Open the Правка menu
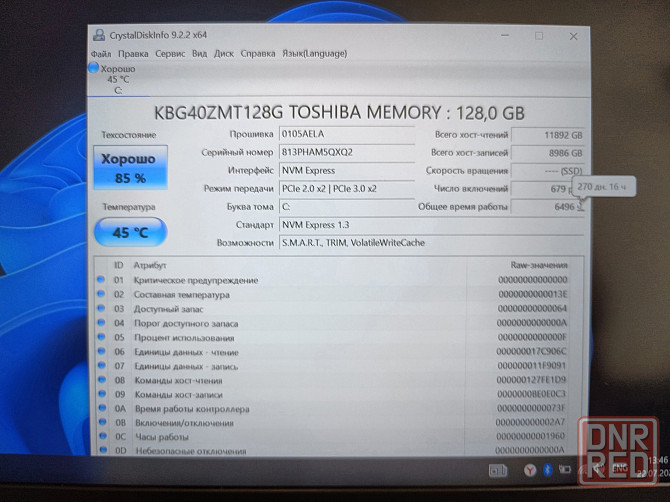The height and width of the screenshot is (502, 670). 133,54
